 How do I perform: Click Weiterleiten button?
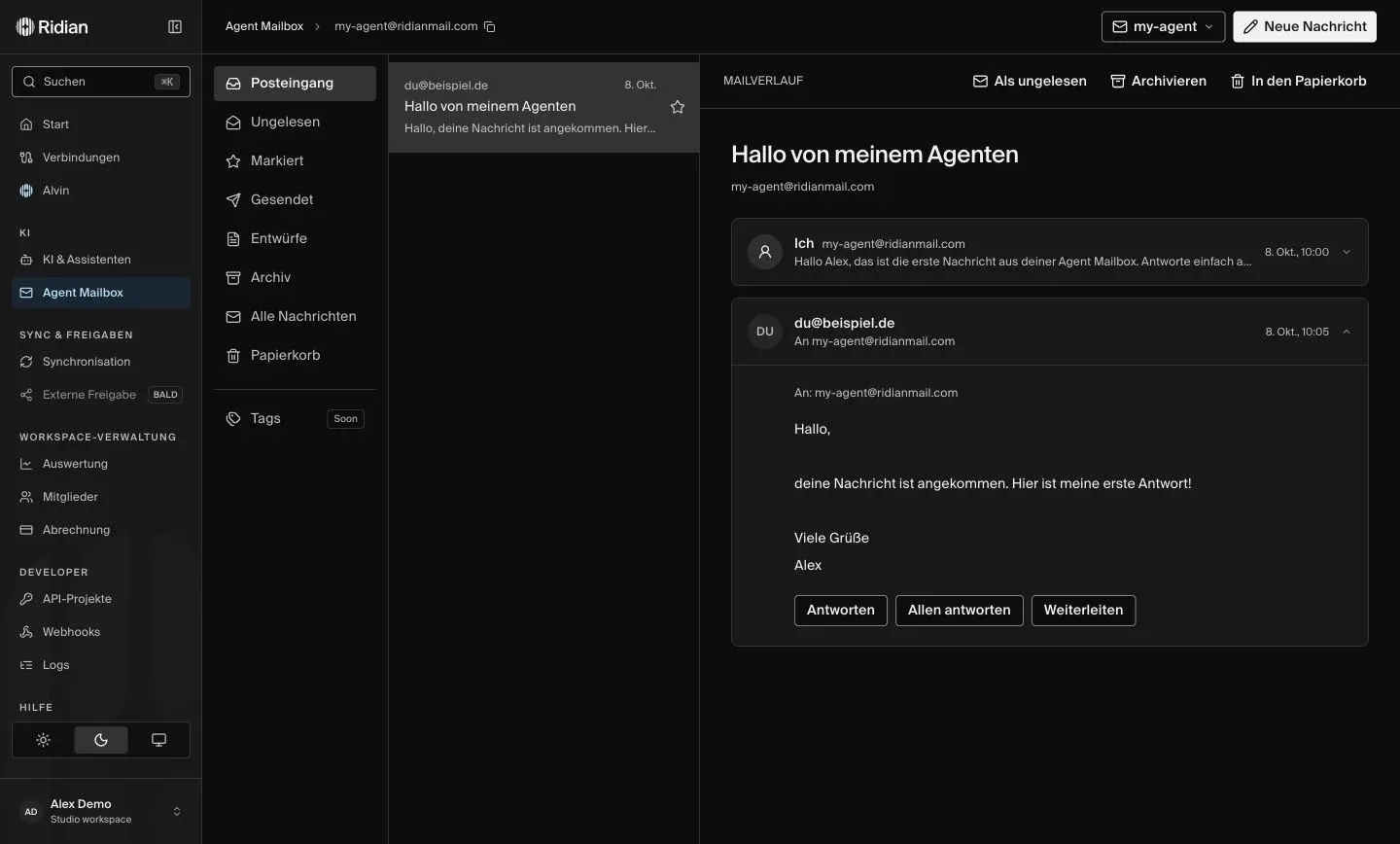pyautogui.click(x=1083, y=611)
